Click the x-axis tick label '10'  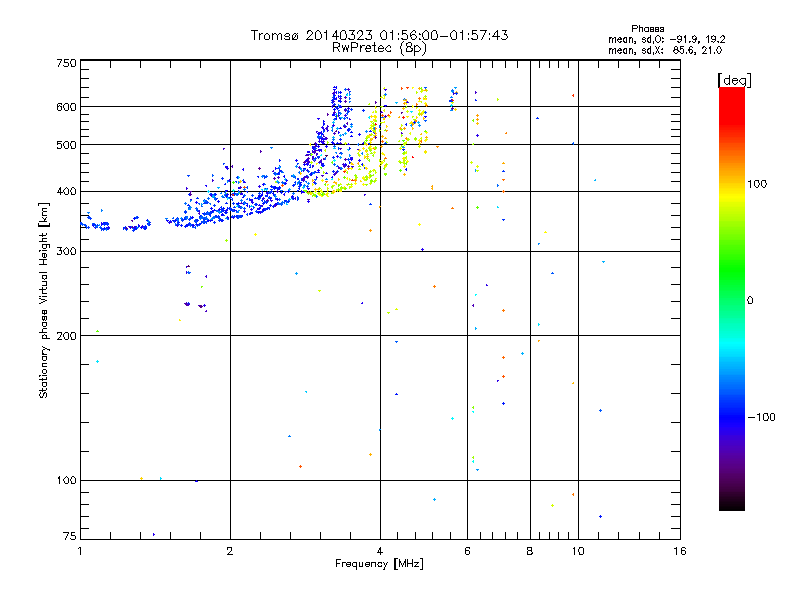coord(578,551)
